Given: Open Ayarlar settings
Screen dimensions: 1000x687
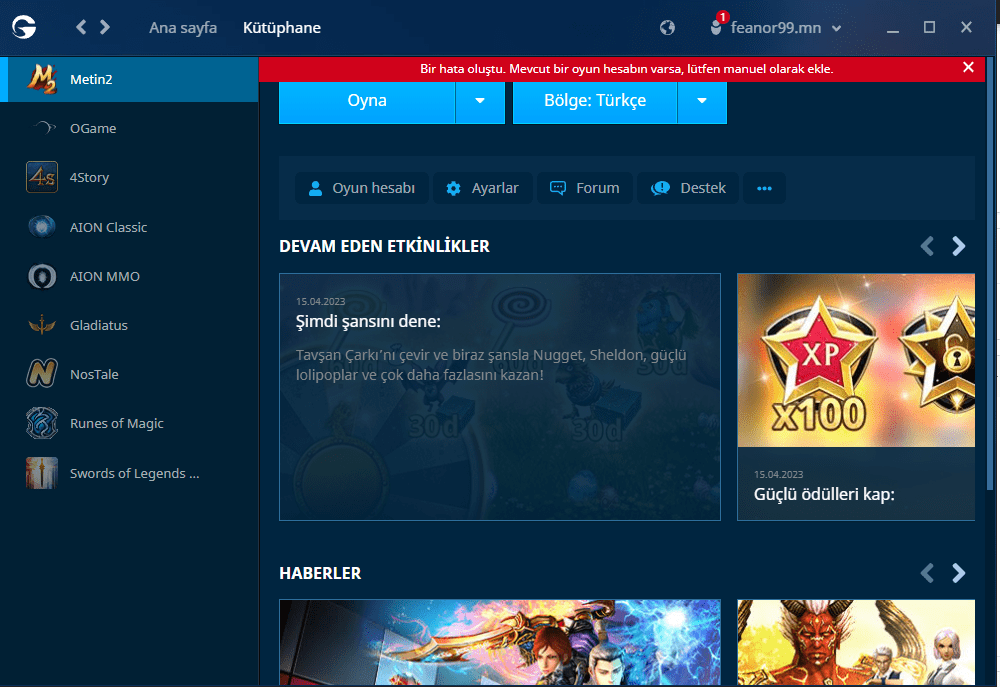Looking at the screenshot, I should point(483,188).
